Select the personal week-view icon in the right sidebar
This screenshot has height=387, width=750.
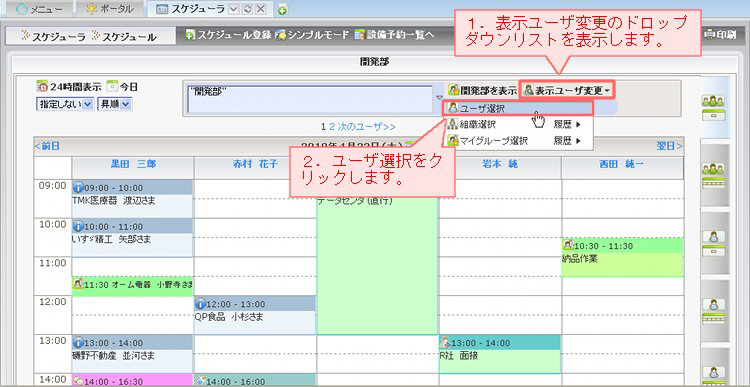(713, 311)
